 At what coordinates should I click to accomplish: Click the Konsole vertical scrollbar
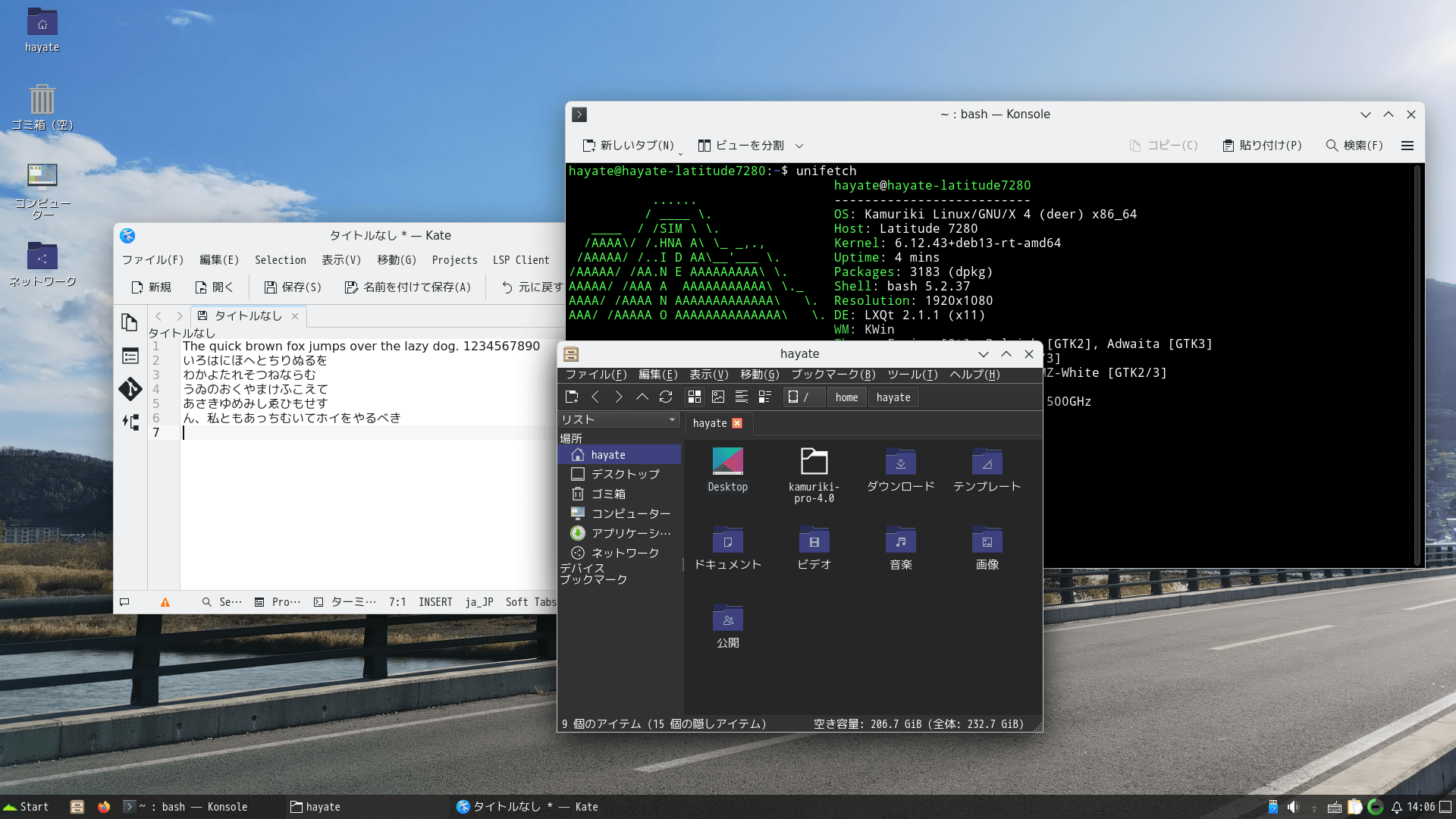[x=1417, y=364]
